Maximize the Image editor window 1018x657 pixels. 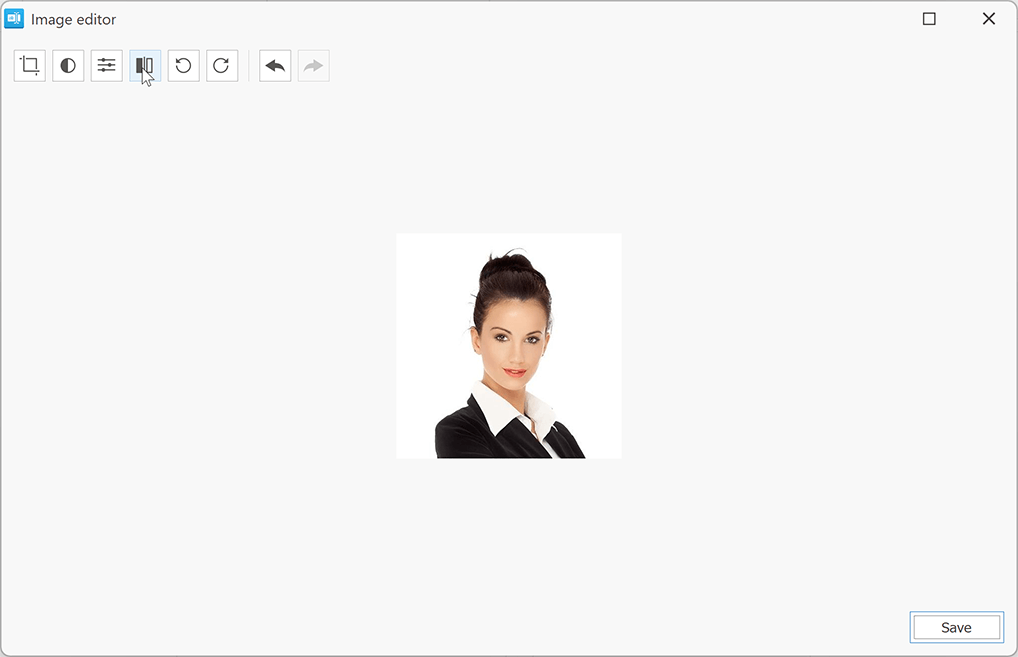929,19
